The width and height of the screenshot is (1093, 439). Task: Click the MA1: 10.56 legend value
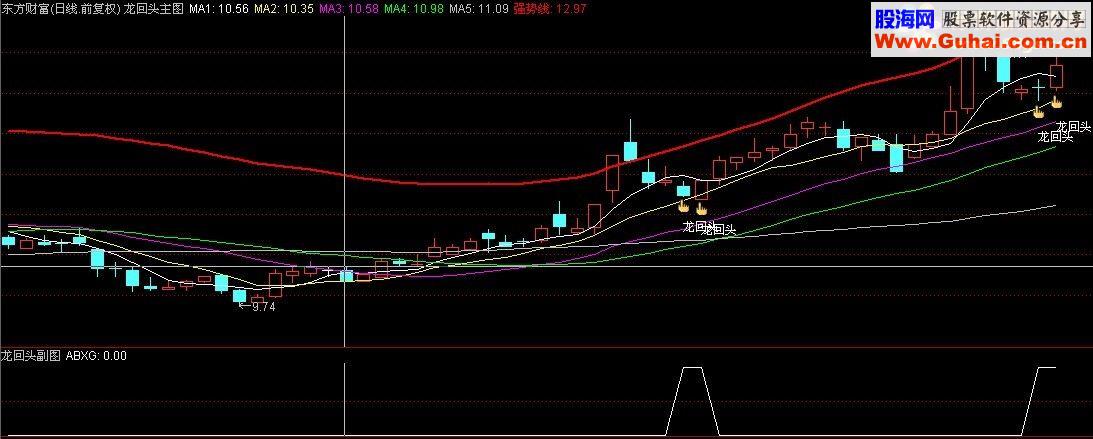(218, 9)
